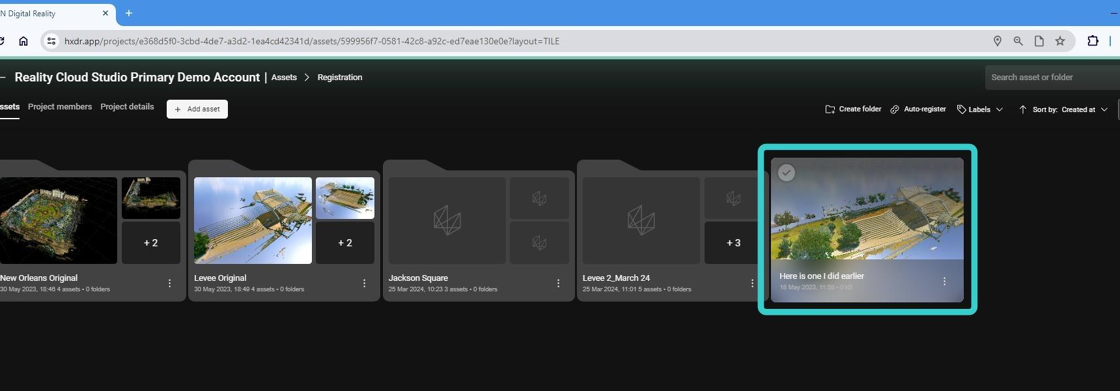Screen dimensions: 1120x391
Task: Click the New Orleans Original folder name
Action: 39,278
